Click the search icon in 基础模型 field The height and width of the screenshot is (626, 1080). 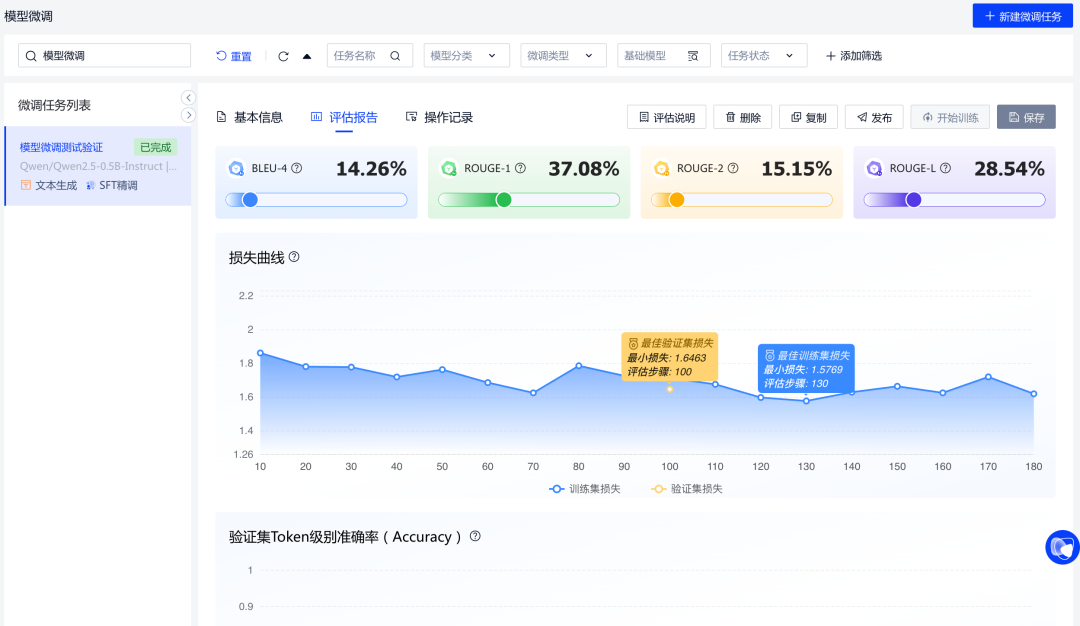[693, 56]
